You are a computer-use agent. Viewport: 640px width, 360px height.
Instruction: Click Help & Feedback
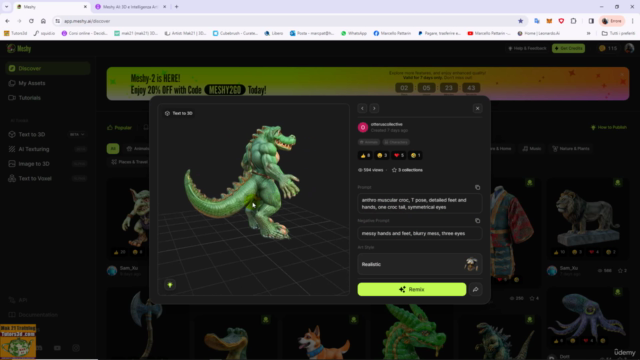527,48
